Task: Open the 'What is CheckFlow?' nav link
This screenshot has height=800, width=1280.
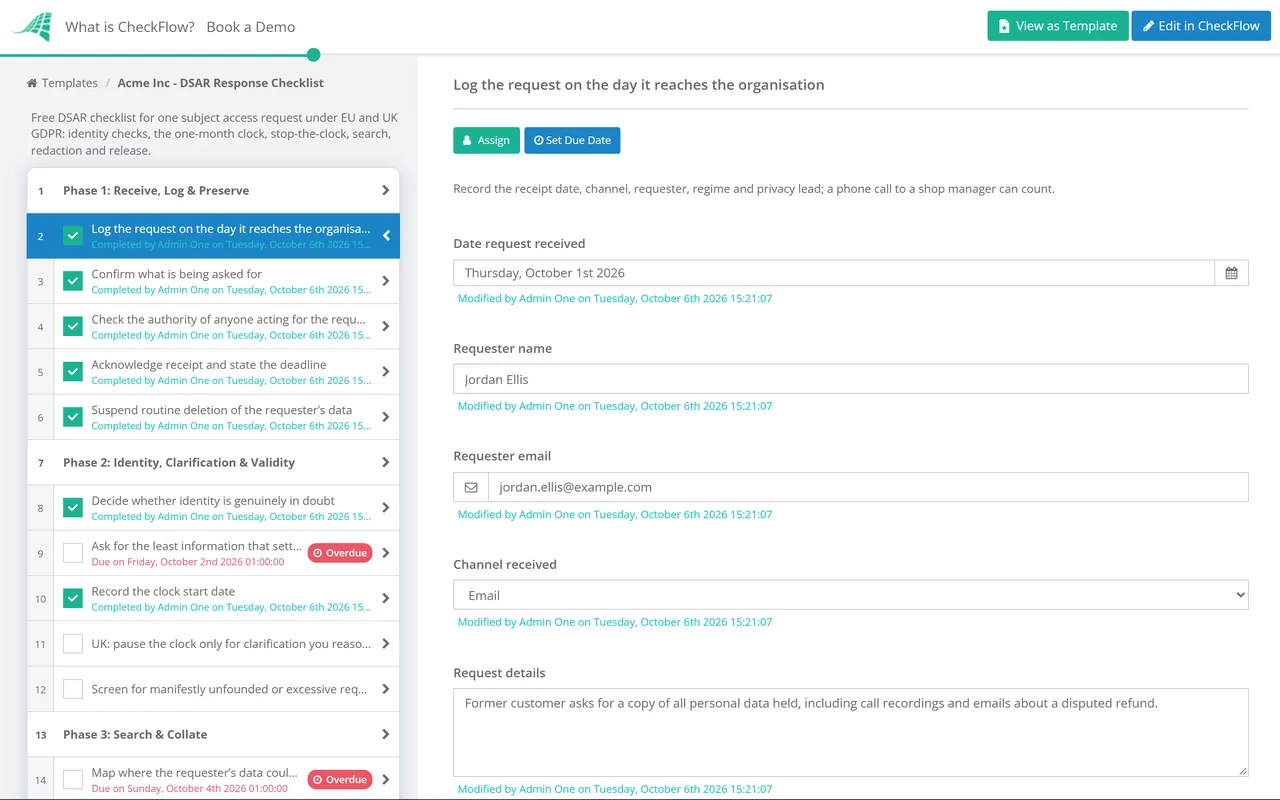Action: [130, 27]
